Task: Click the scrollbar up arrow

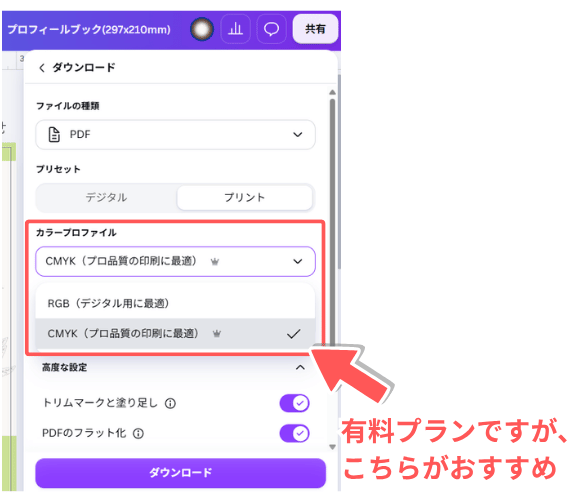Action: pyautogui.click(x=332, y=92)
